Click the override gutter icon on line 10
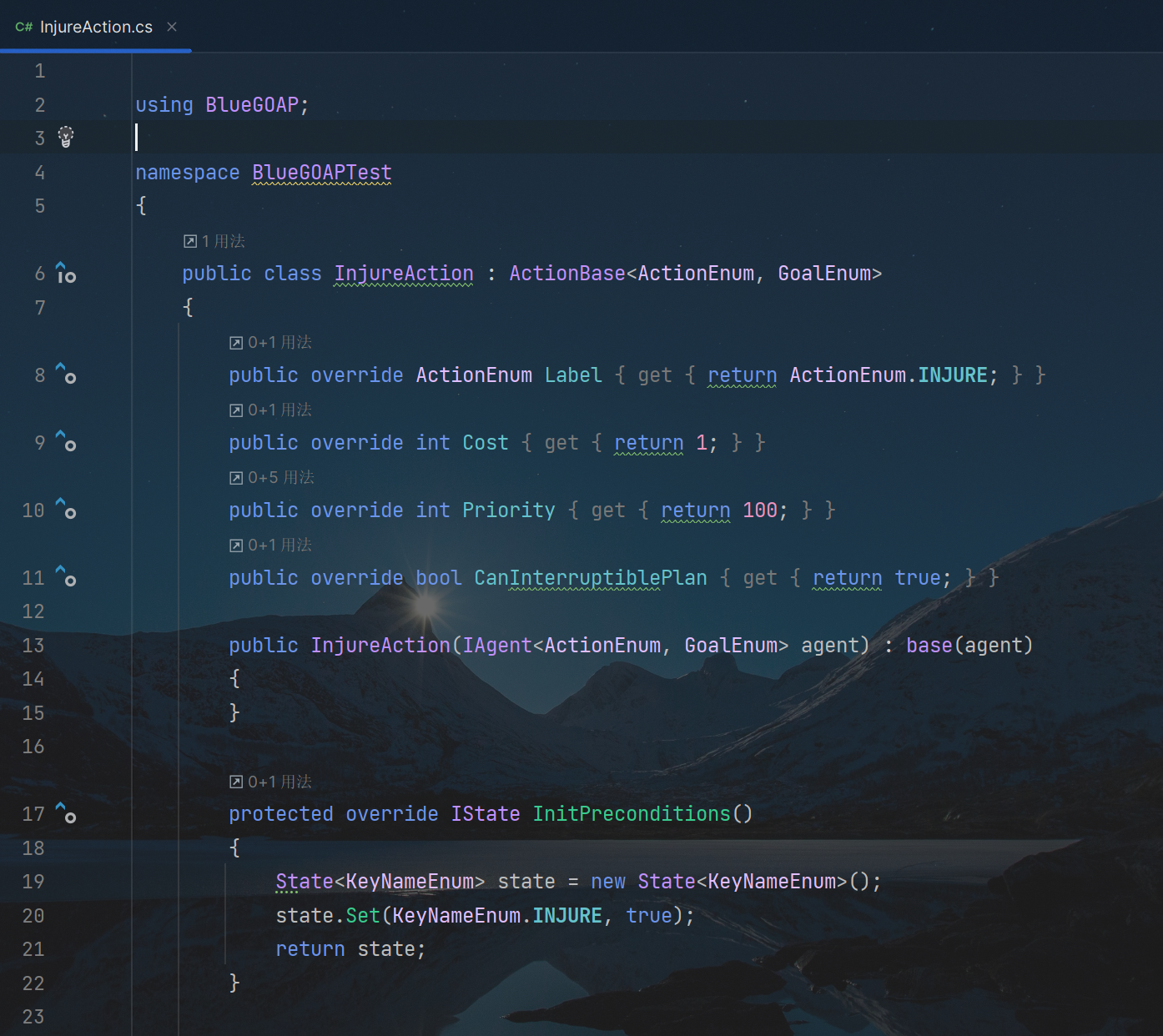Viewport: 1163px width, 1036px height. click(x=66, y=509)
